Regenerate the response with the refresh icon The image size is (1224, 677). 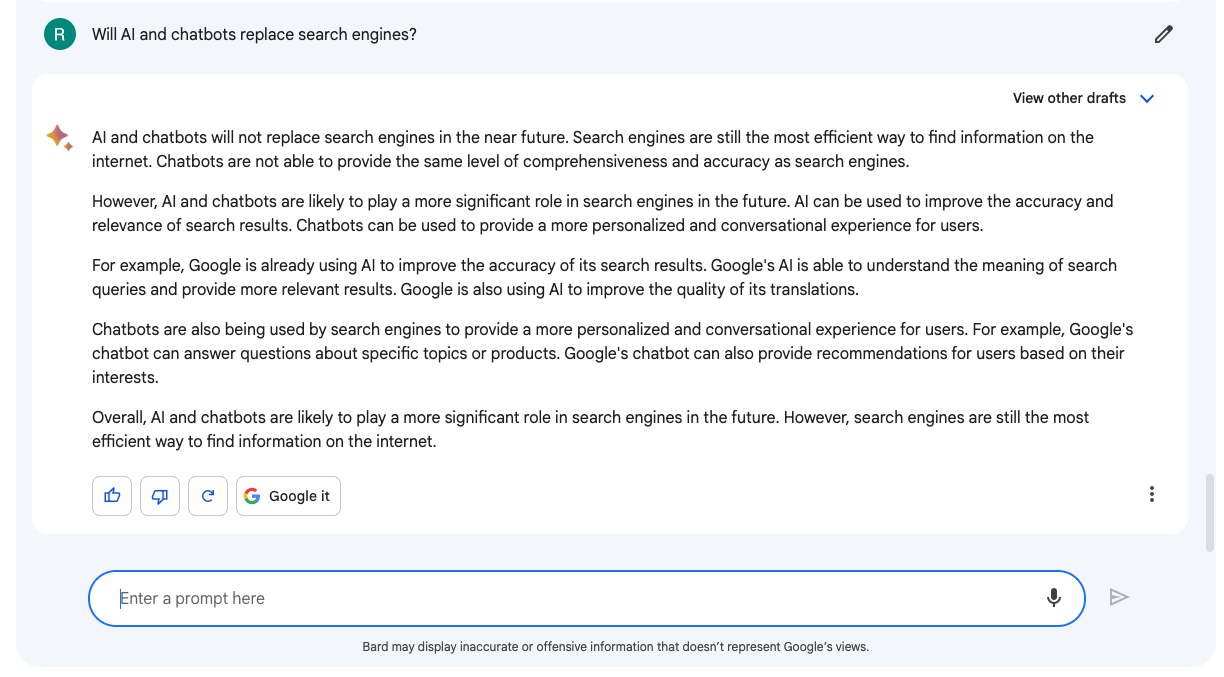coord(208,496)
